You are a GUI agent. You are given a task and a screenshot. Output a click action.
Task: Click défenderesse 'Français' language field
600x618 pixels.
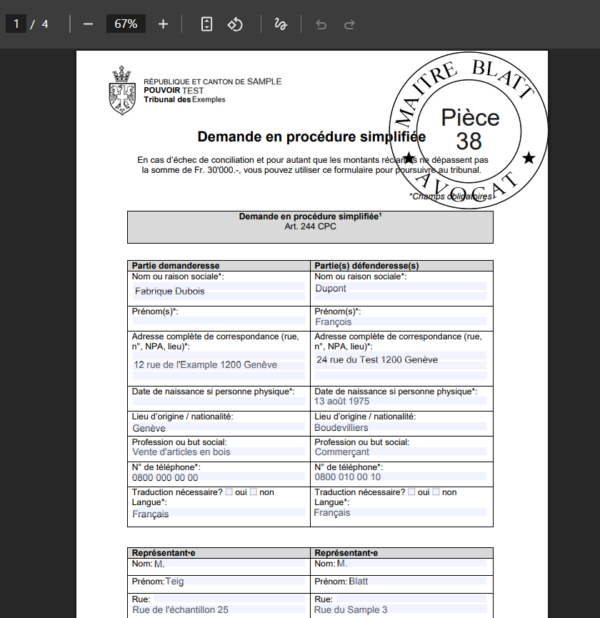[x=401, y=512]
